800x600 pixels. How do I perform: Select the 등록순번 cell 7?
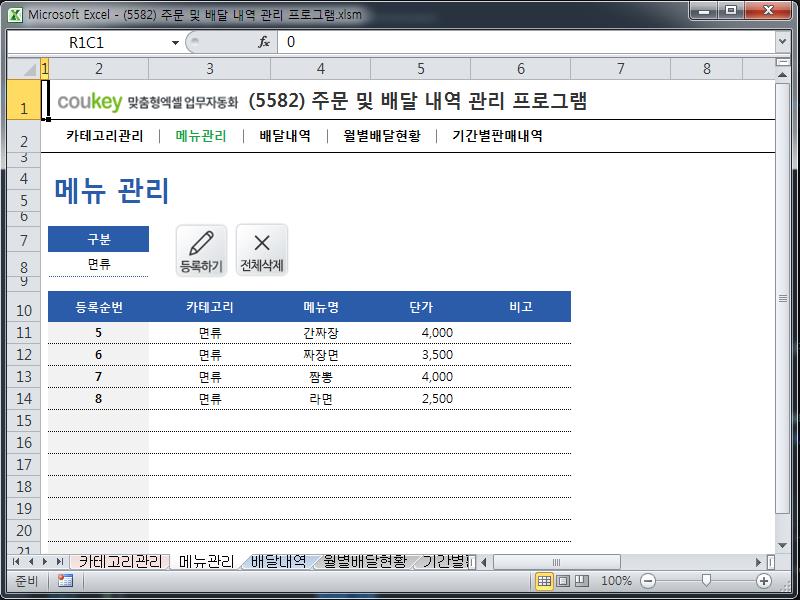pos(98,377)
